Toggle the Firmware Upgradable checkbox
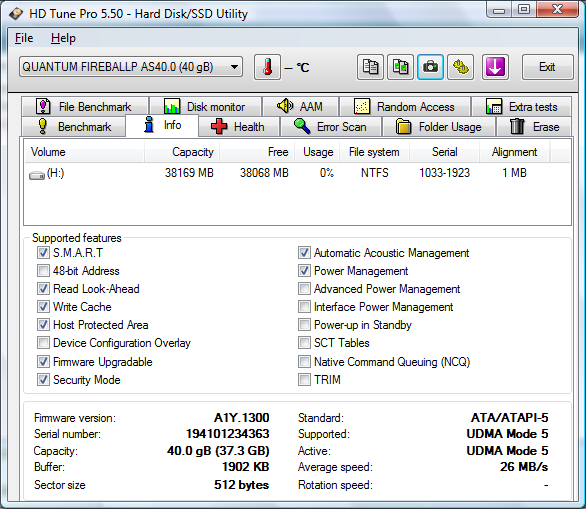 click(x=43, y=361)
